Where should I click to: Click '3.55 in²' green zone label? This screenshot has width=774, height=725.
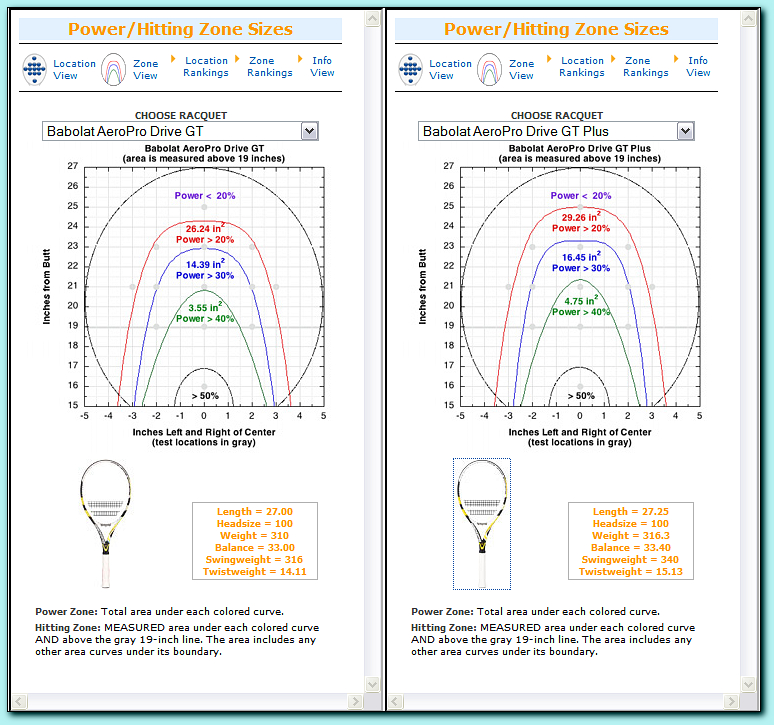[205, 307]
